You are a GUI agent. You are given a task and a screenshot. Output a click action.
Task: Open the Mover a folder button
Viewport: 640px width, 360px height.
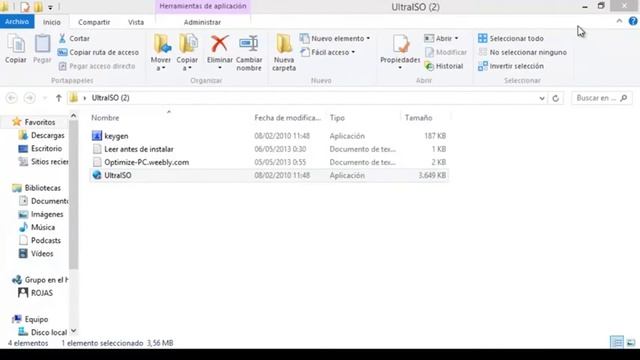(161, 53)
